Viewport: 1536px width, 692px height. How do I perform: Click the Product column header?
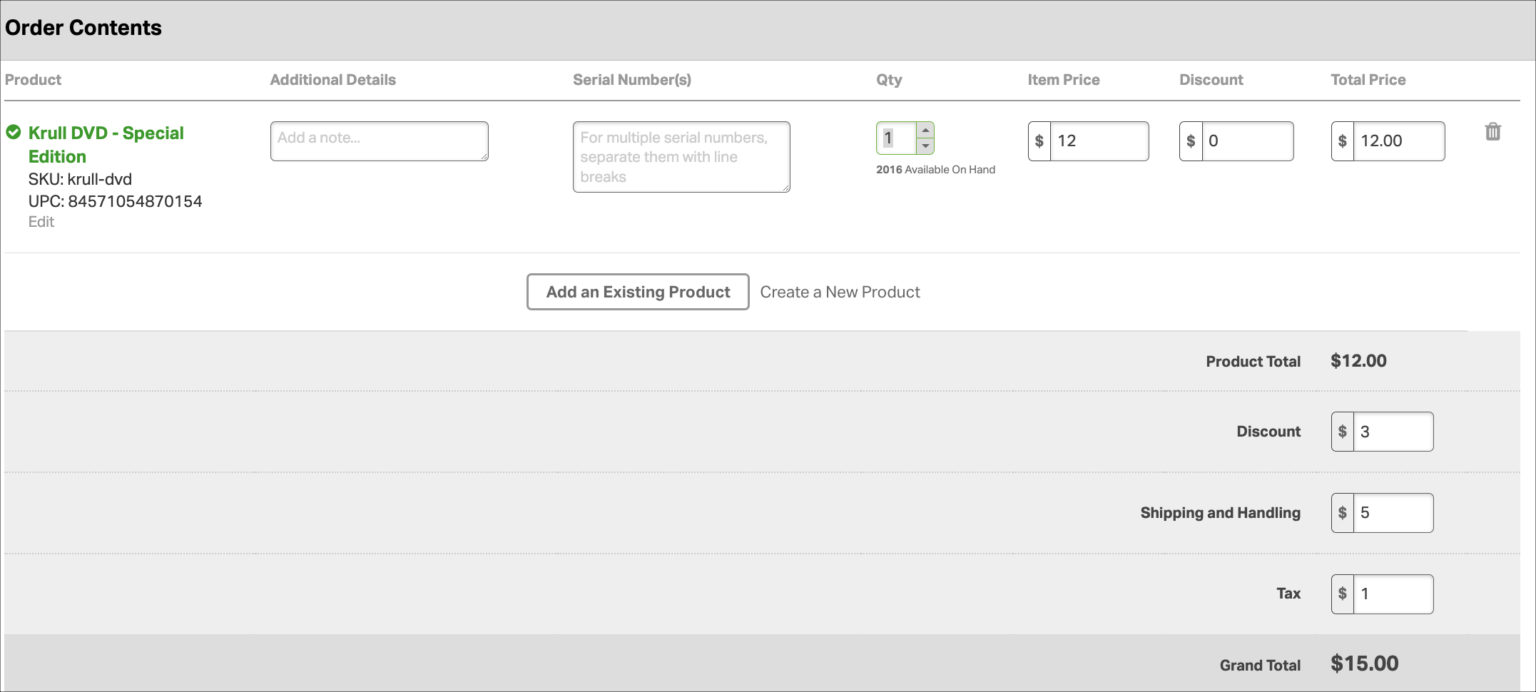point(32,79)
